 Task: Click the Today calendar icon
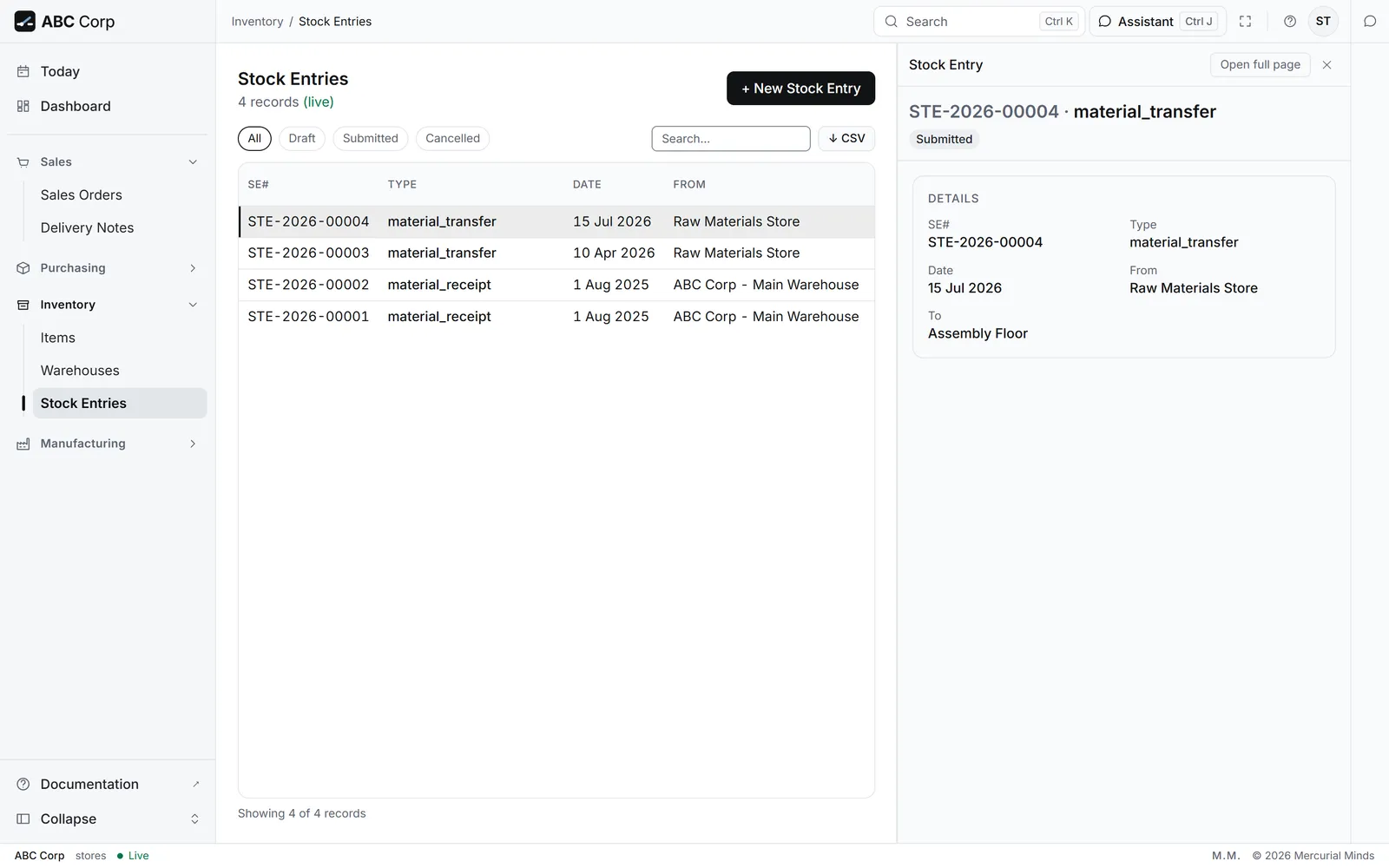pyautogui.click(x=23, y=72)
